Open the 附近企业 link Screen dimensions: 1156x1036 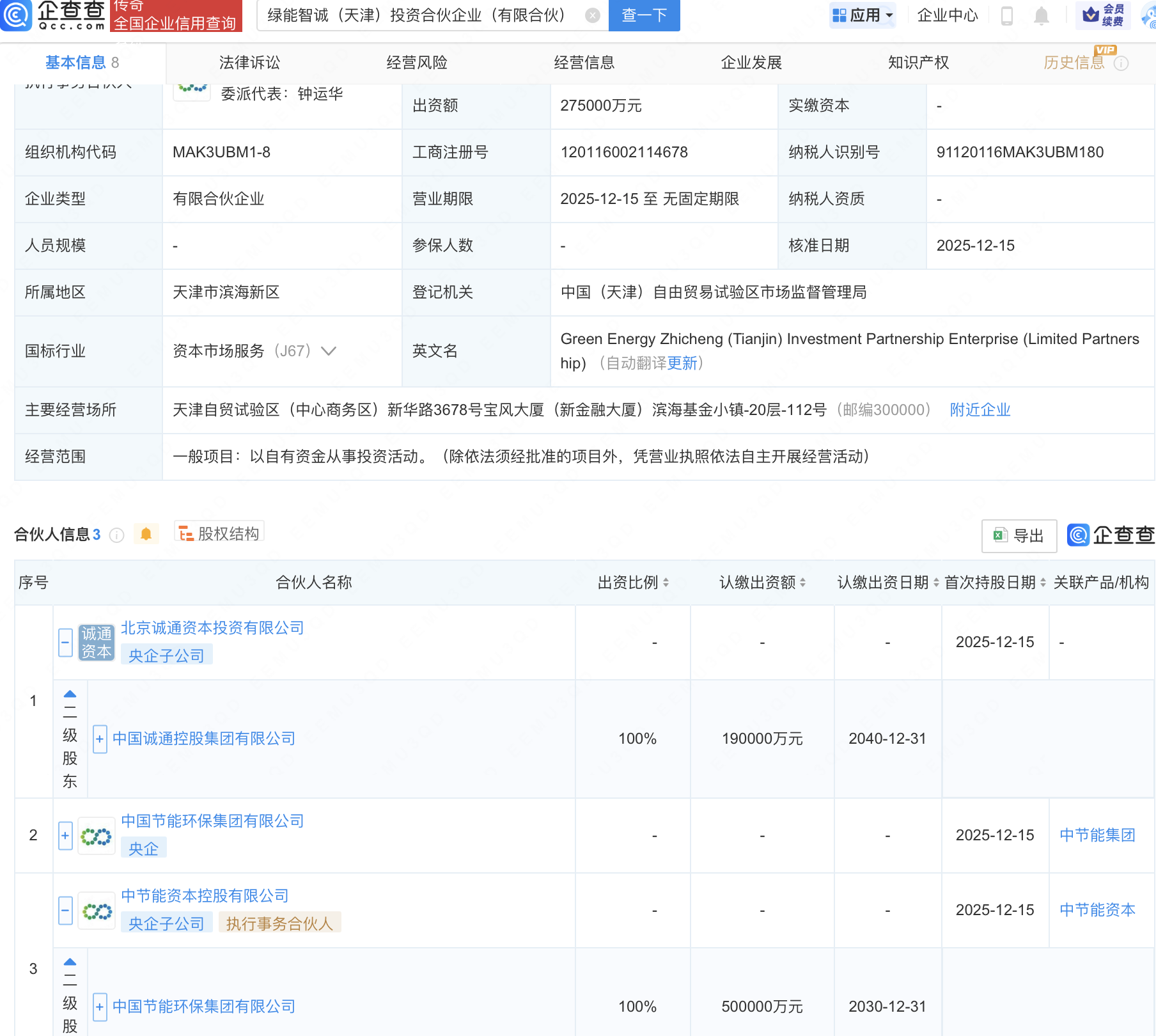tap(980, 410)
